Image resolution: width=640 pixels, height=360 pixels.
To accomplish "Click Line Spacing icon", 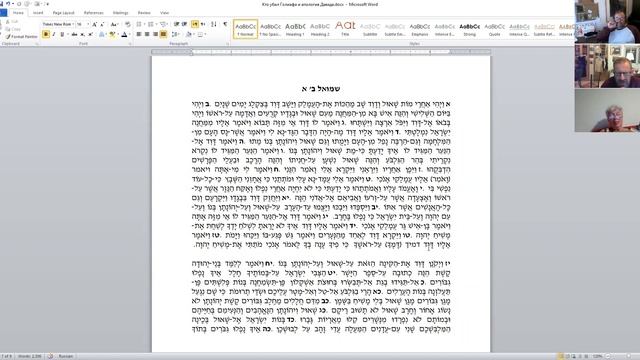I will [175, 34].
